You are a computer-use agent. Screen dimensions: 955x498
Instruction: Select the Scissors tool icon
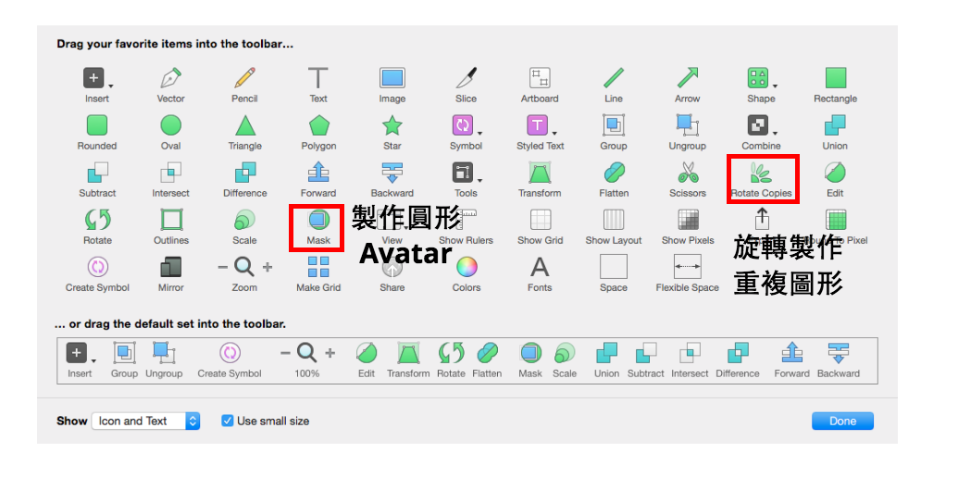point(688,173)
